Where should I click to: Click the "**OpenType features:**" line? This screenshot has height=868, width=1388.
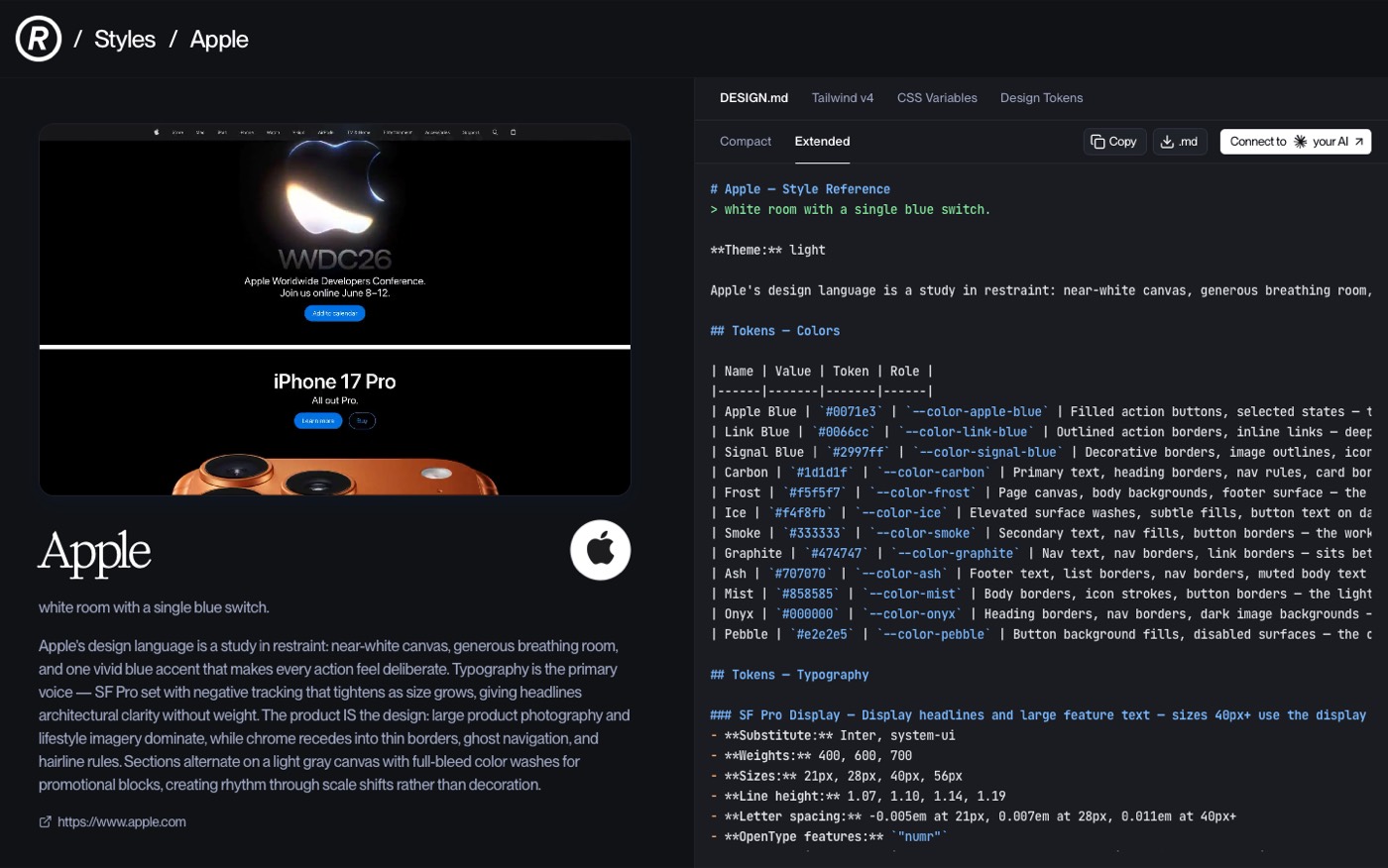[829, 837]
